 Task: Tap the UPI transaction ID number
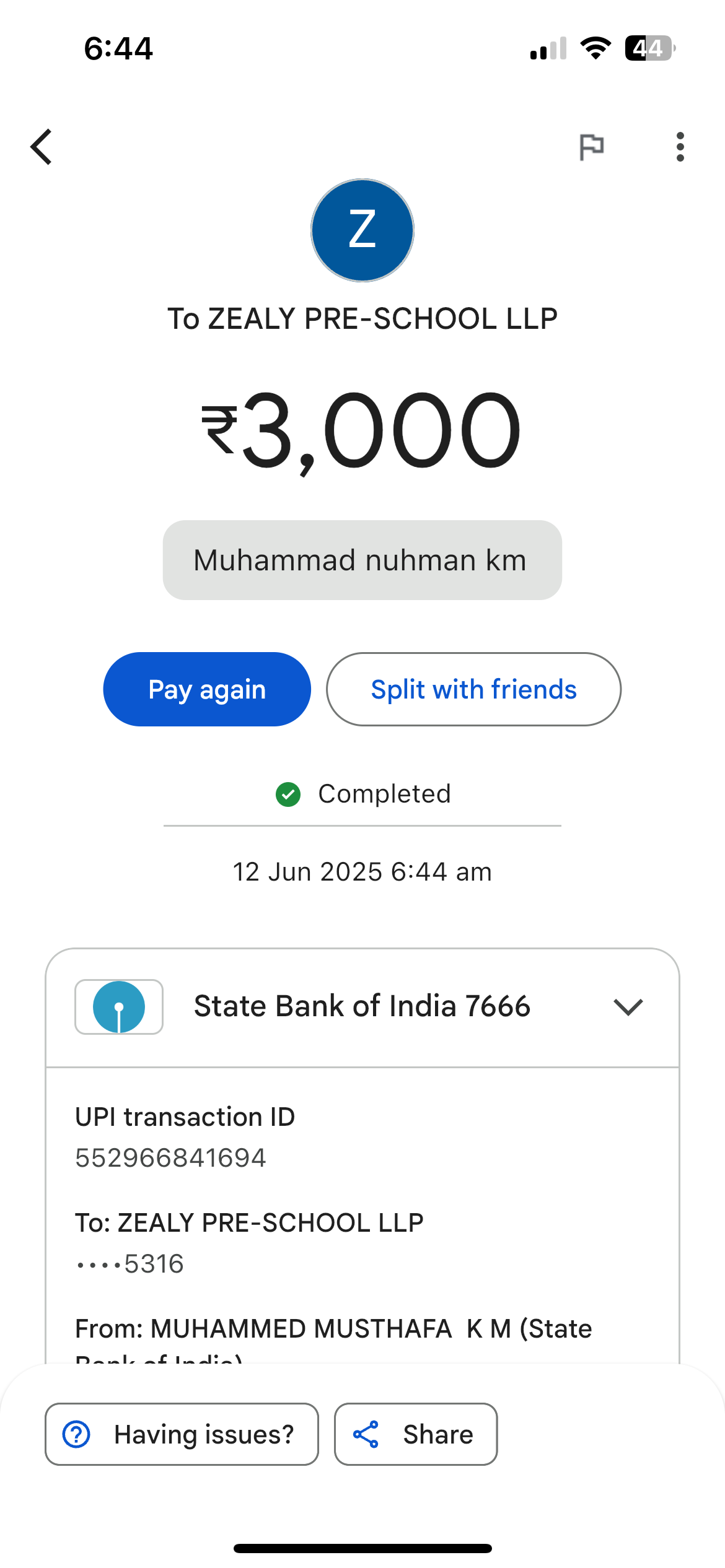170,1158
